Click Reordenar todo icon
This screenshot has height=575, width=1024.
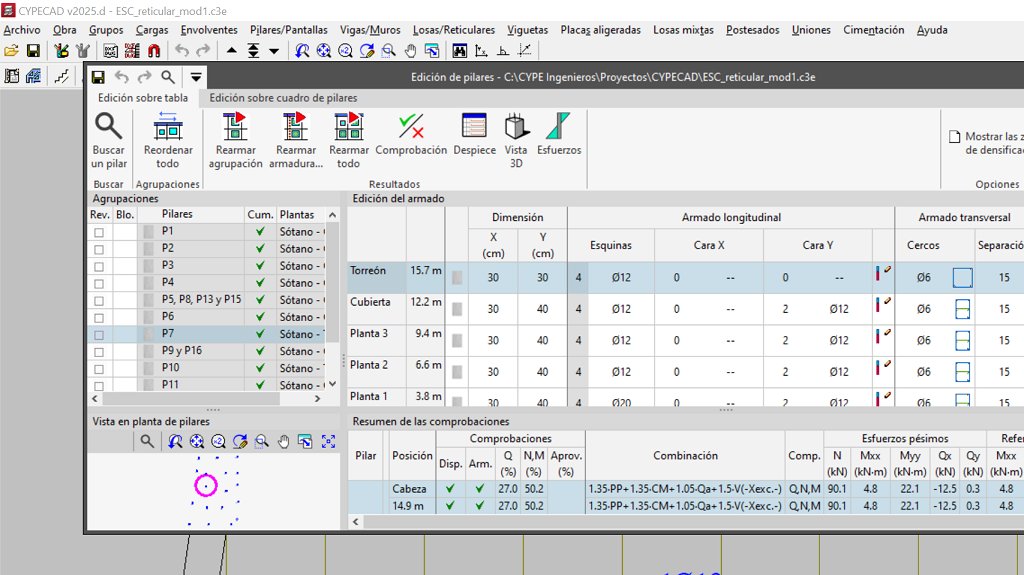[168, 141]
